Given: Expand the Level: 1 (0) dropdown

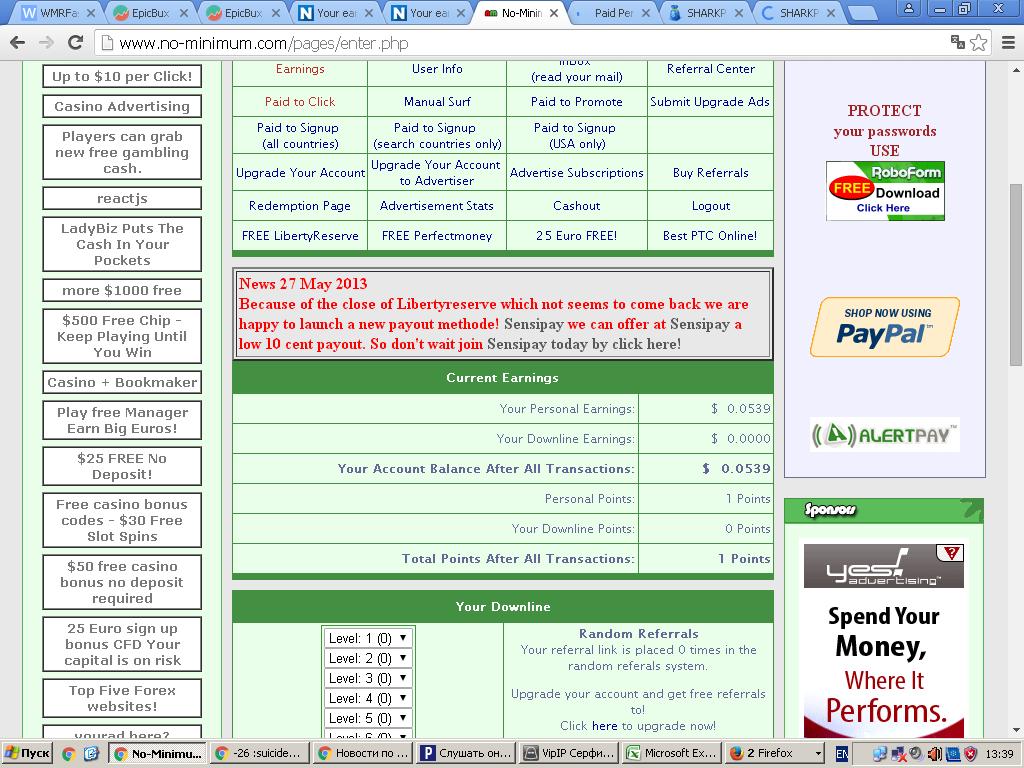Looking at the screenshot, I should click(x=369, y=638).
